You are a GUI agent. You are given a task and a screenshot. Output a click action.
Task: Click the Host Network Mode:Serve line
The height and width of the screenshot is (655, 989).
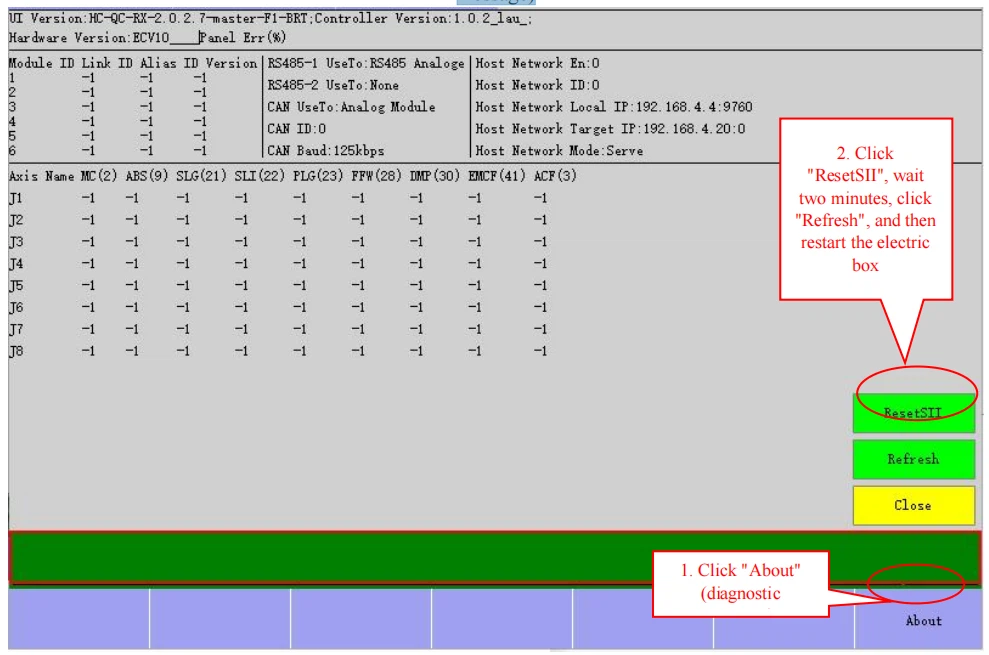pyautogui.click(x=559, y=151)
